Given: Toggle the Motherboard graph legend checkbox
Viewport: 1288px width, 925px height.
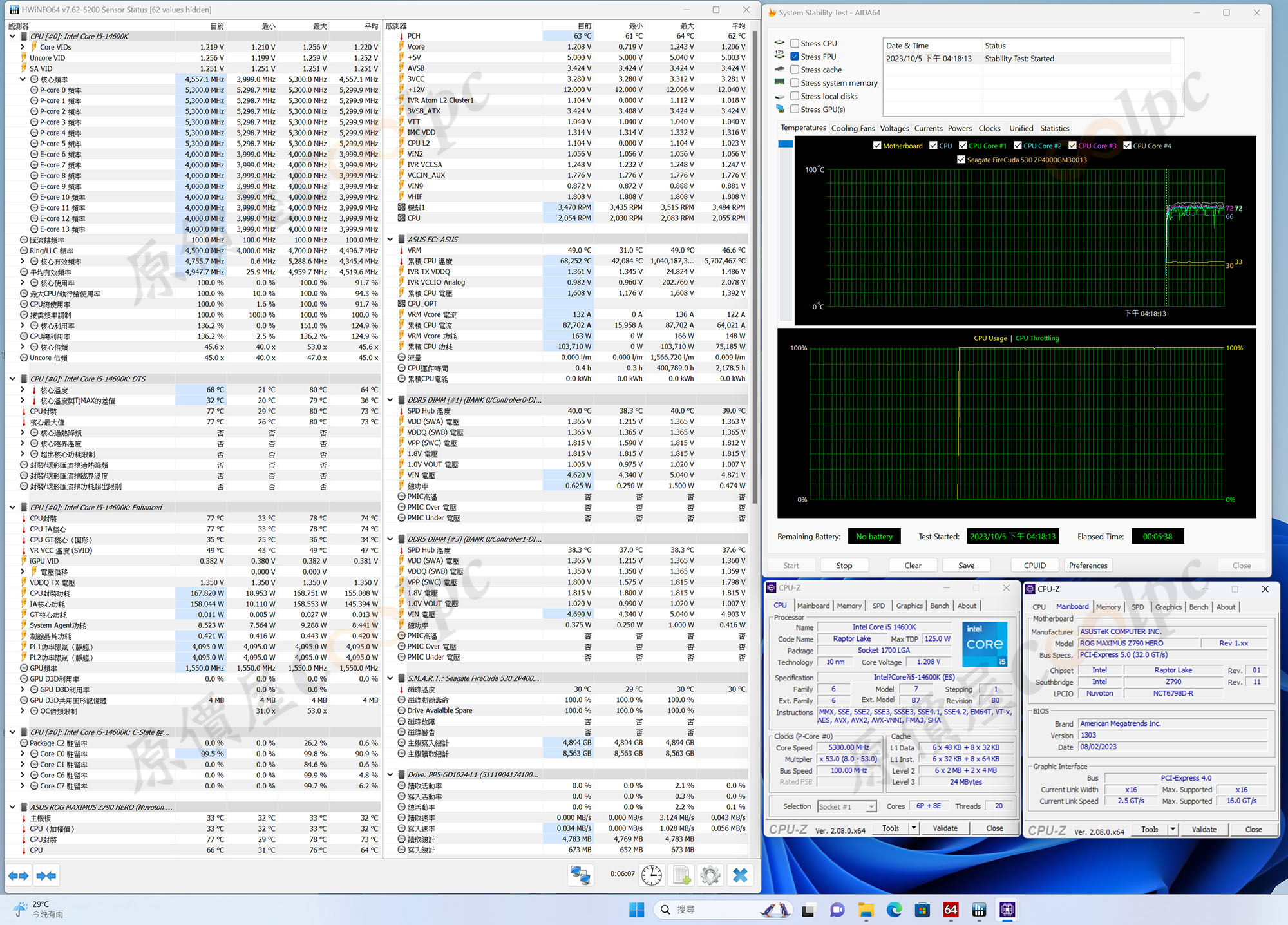Looking at the screenshot, I should (x=877, y=146).
